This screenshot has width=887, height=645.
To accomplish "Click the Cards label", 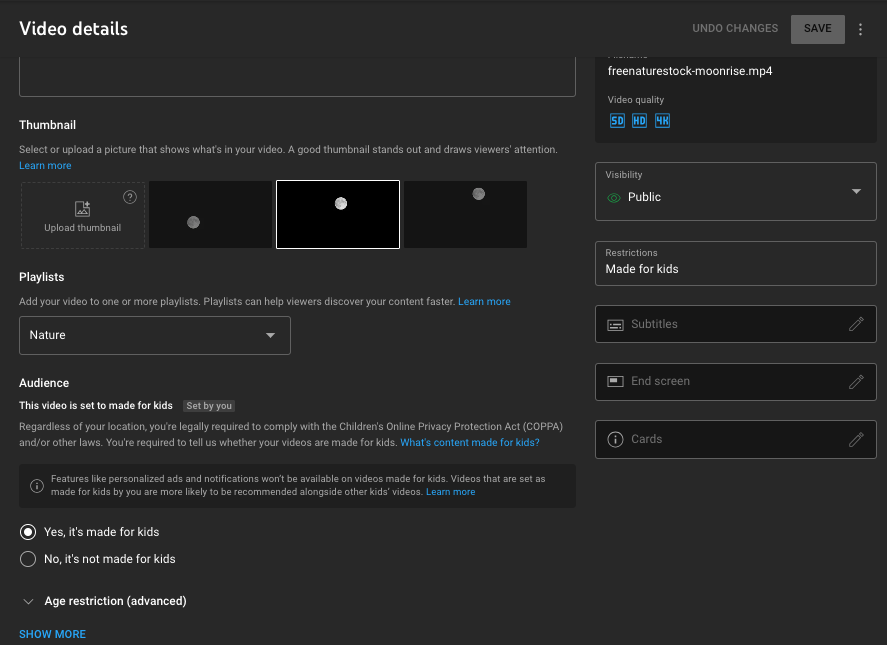I will click(647, 439).
